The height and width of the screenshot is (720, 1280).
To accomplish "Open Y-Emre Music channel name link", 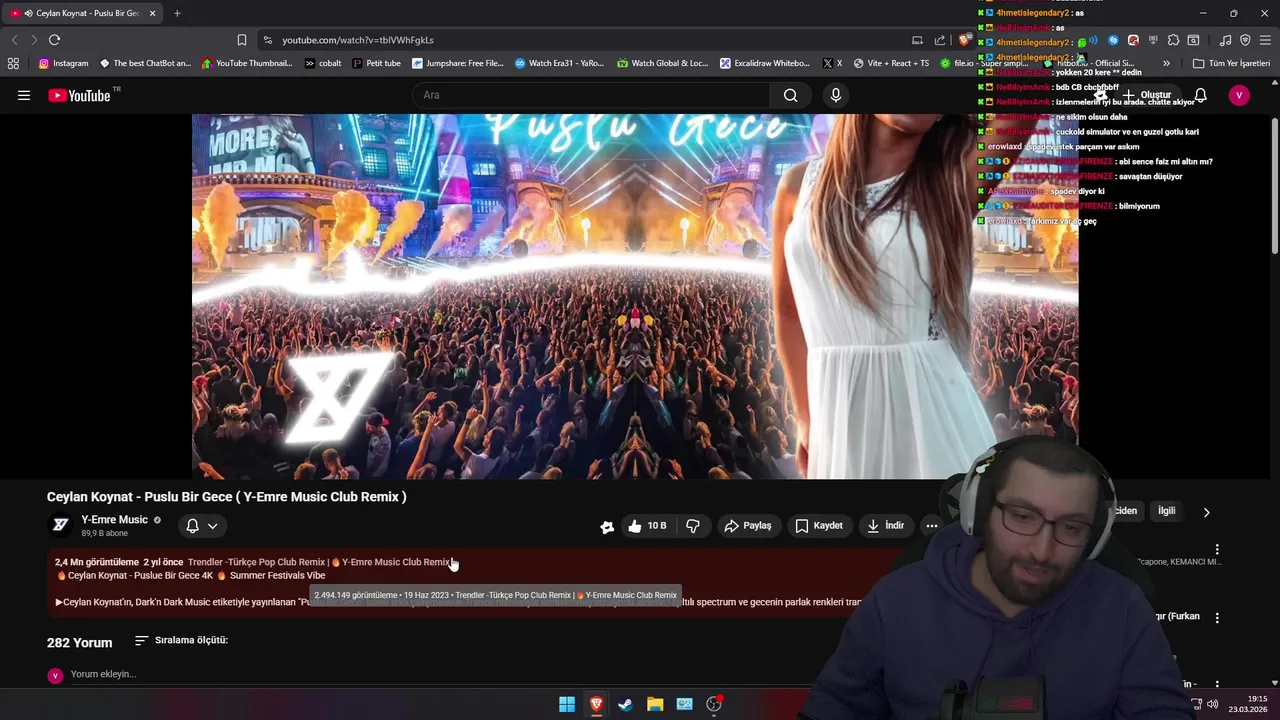I will click(114, 520).
